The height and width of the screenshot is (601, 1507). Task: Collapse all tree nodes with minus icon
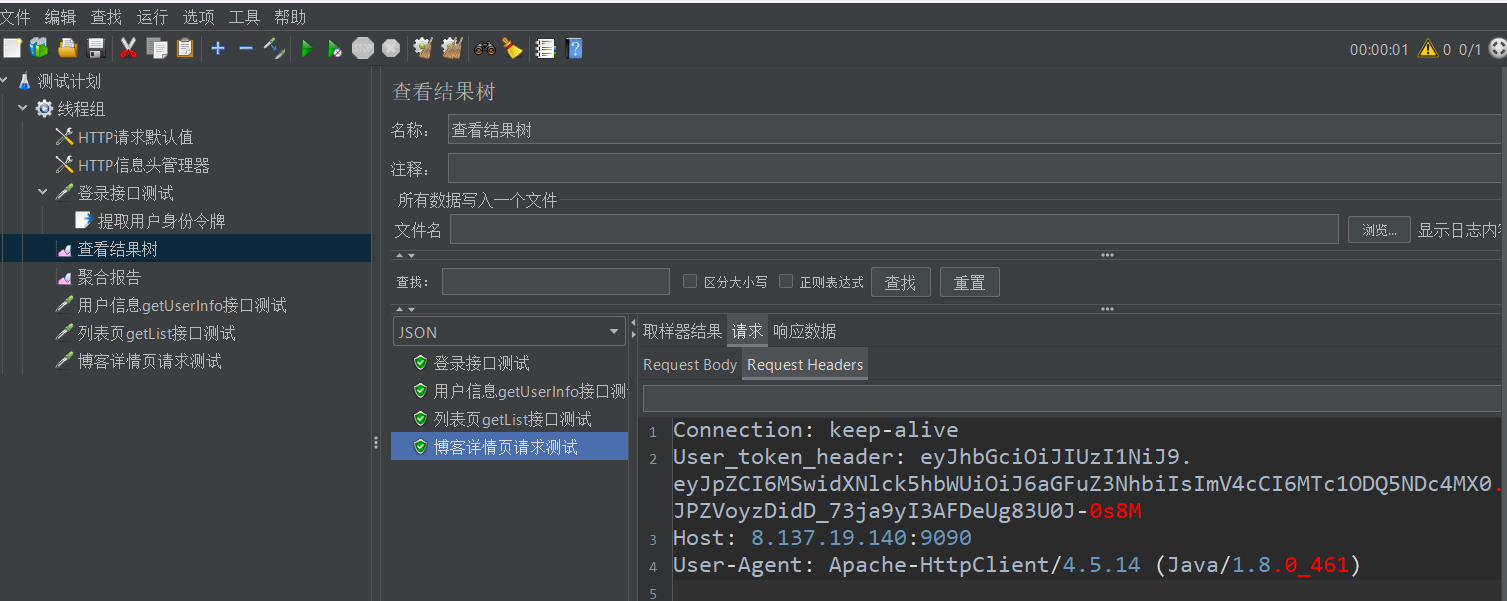(246, 48)
